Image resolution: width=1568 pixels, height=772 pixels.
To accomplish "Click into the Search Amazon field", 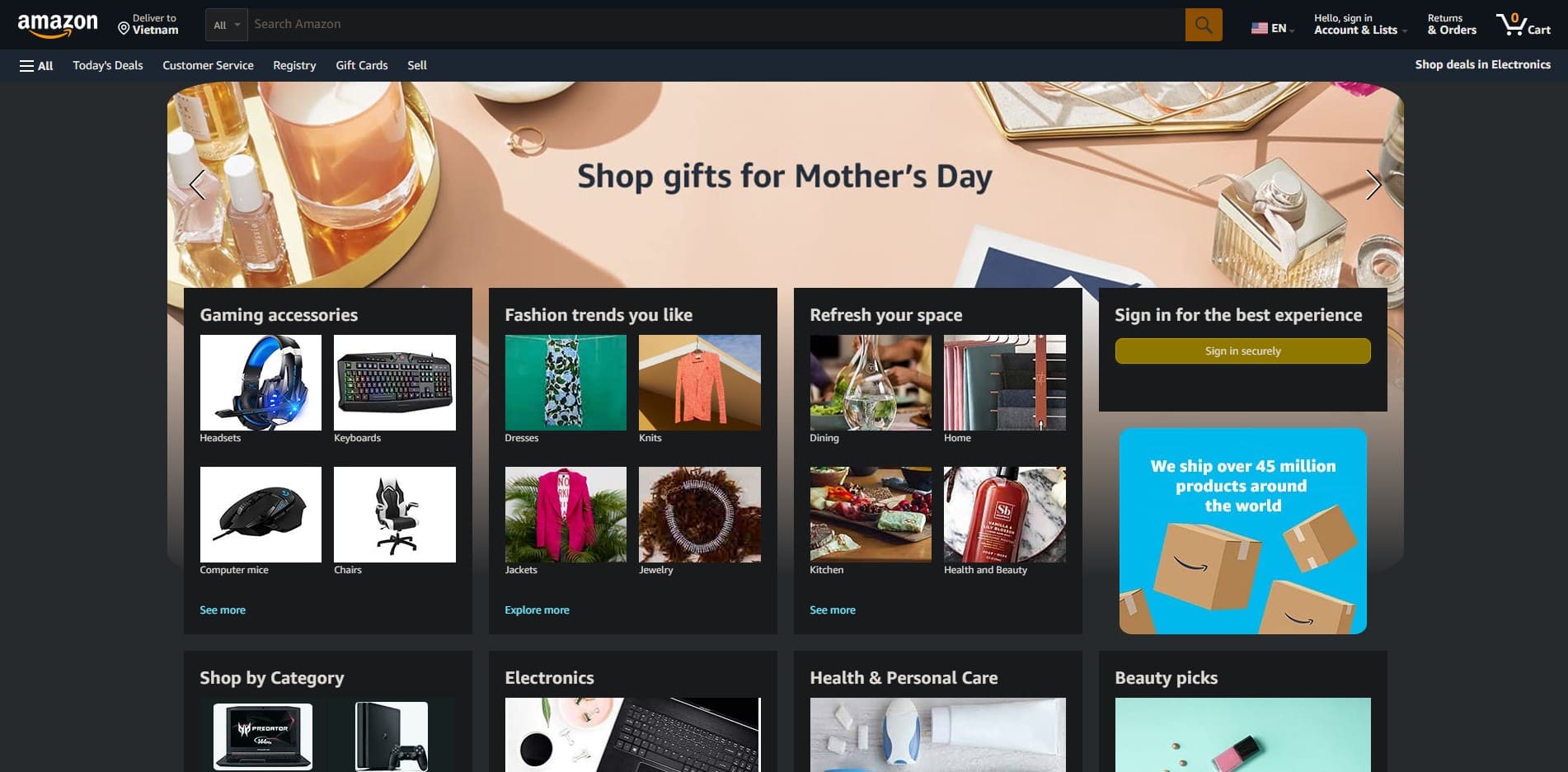I will (x=716, y=25).
